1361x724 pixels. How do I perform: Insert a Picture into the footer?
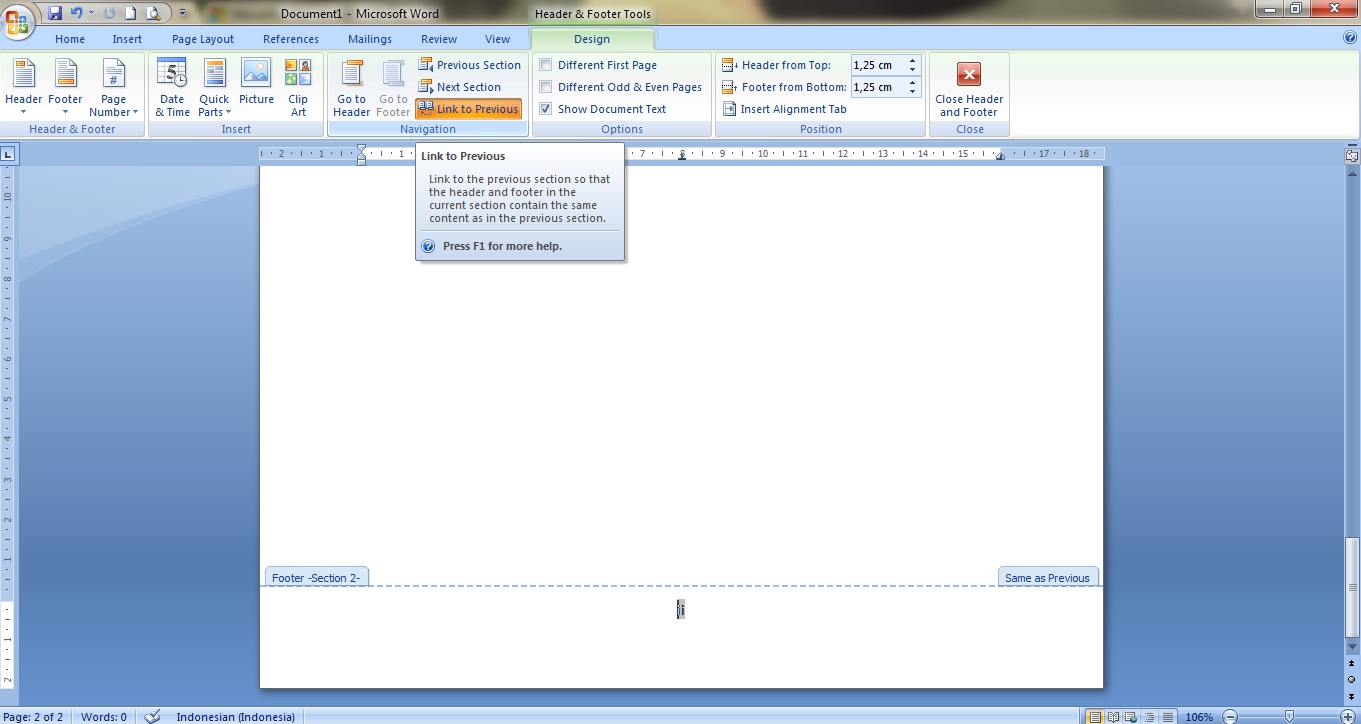click(x=256, y=83)
